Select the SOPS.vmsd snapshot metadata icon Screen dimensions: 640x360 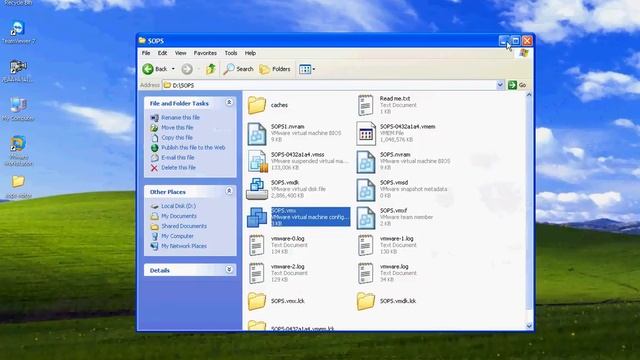point(366,190)
